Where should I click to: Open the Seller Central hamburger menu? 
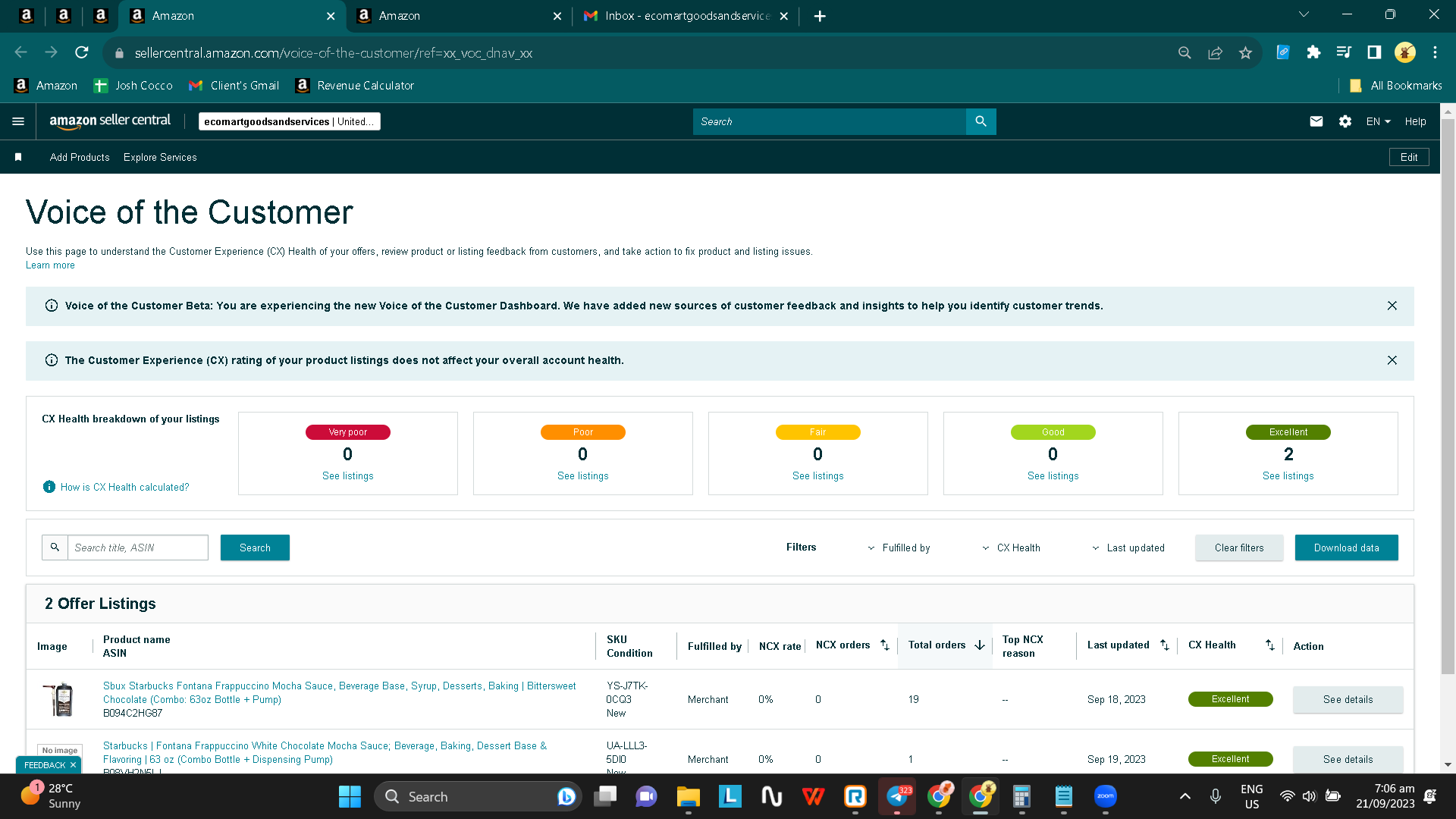pos(18,121)
